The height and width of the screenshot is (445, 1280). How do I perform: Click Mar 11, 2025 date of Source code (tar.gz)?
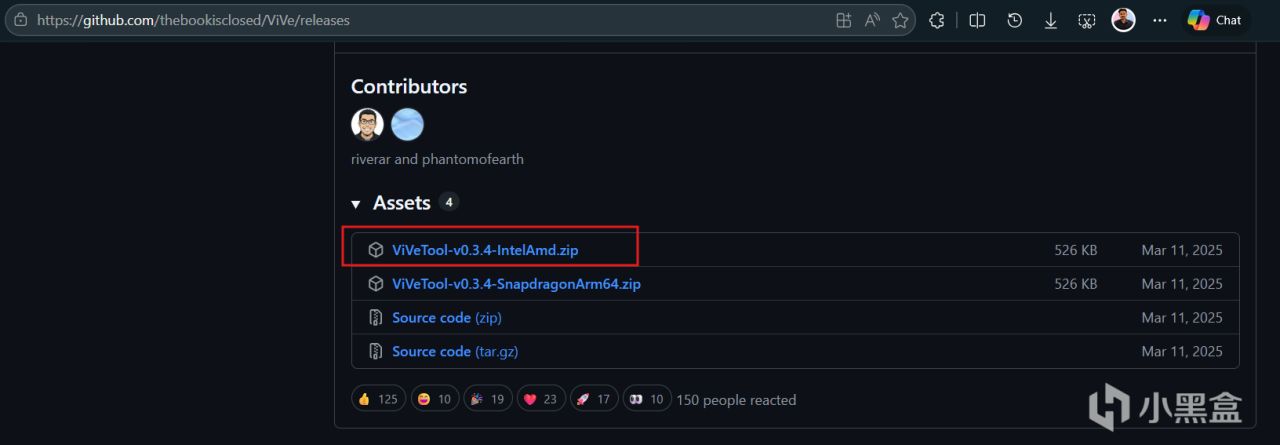pyautogui.click(x=1182, y=352)
